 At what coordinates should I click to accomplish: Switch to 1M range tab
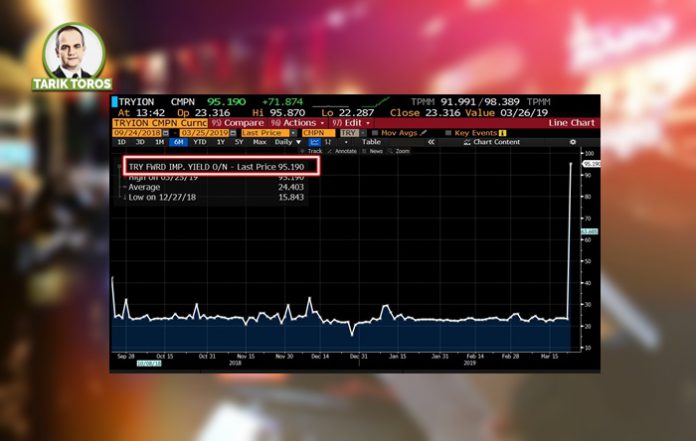(x=159, y=142)
